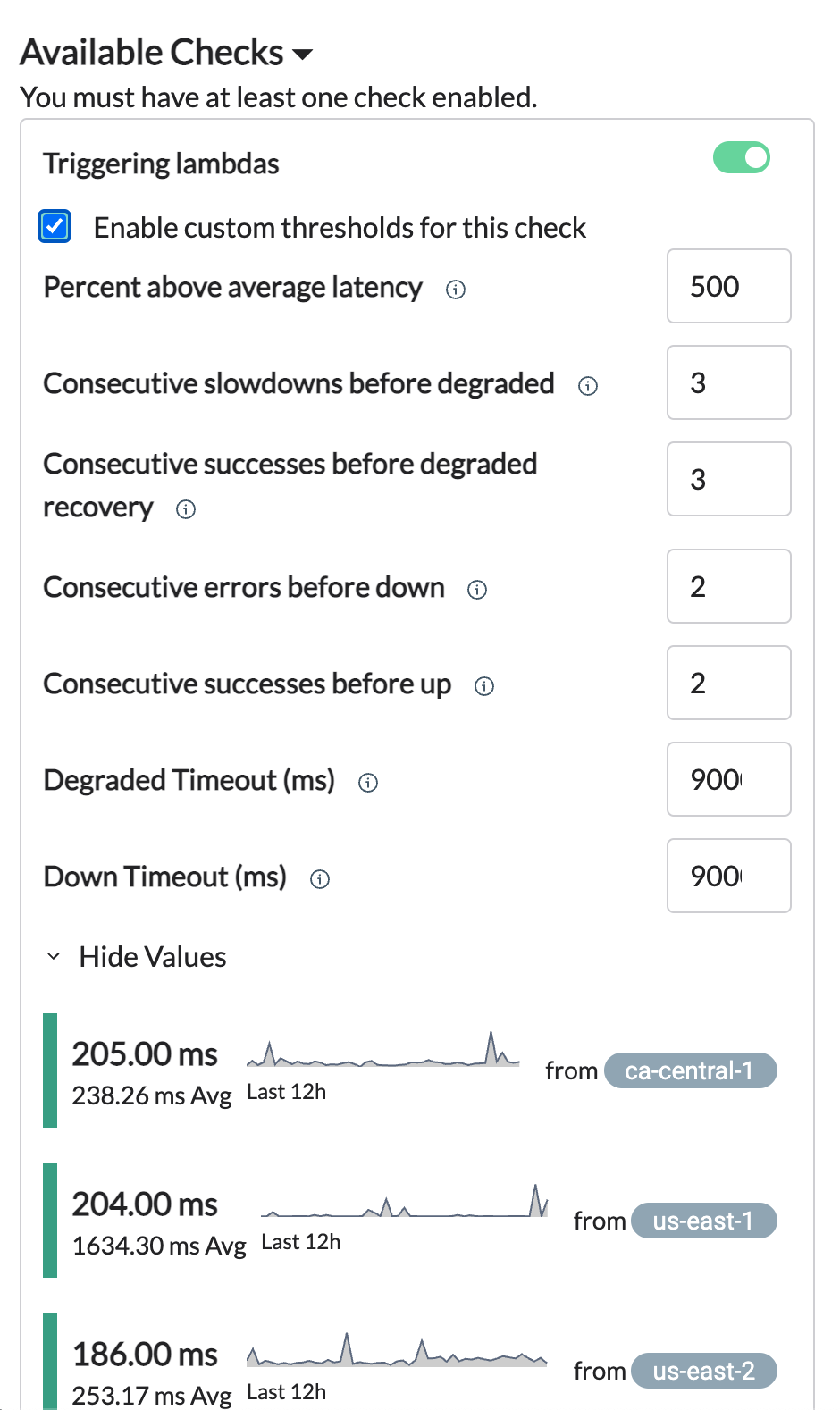Click the ca-central-1 region tag
The image size is (840, 1410).
690,1070
